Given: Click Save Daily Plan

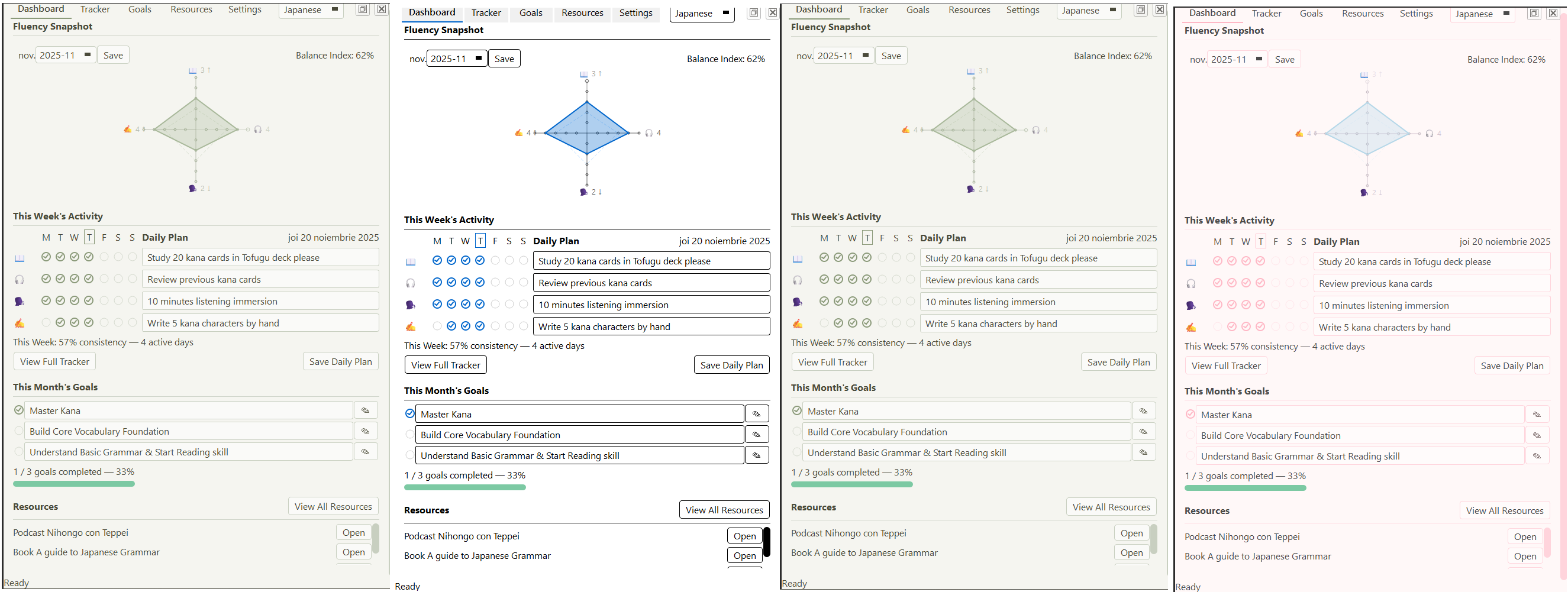Looking at the screenshot, I should (x=340, y=361).
